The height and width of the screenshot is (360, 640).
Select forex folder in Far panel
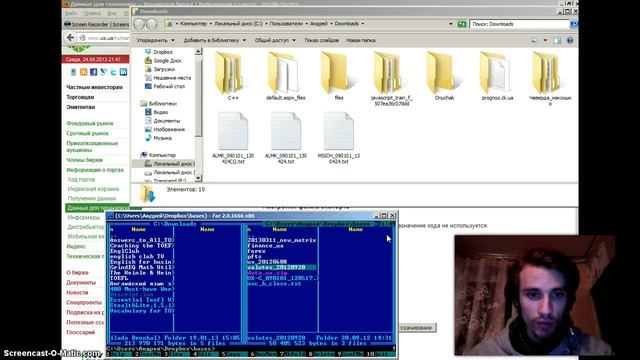(256, 251)
